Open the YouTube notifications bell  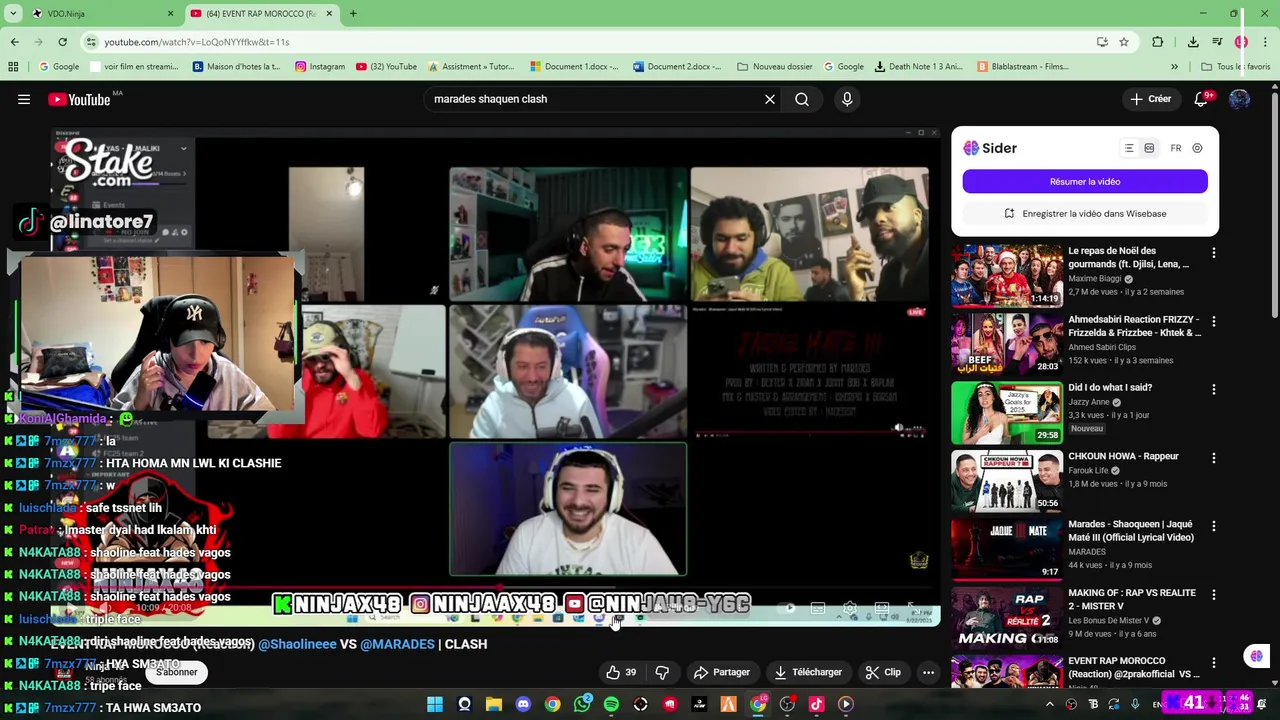pyautogui.click(x=1201, y=99)
